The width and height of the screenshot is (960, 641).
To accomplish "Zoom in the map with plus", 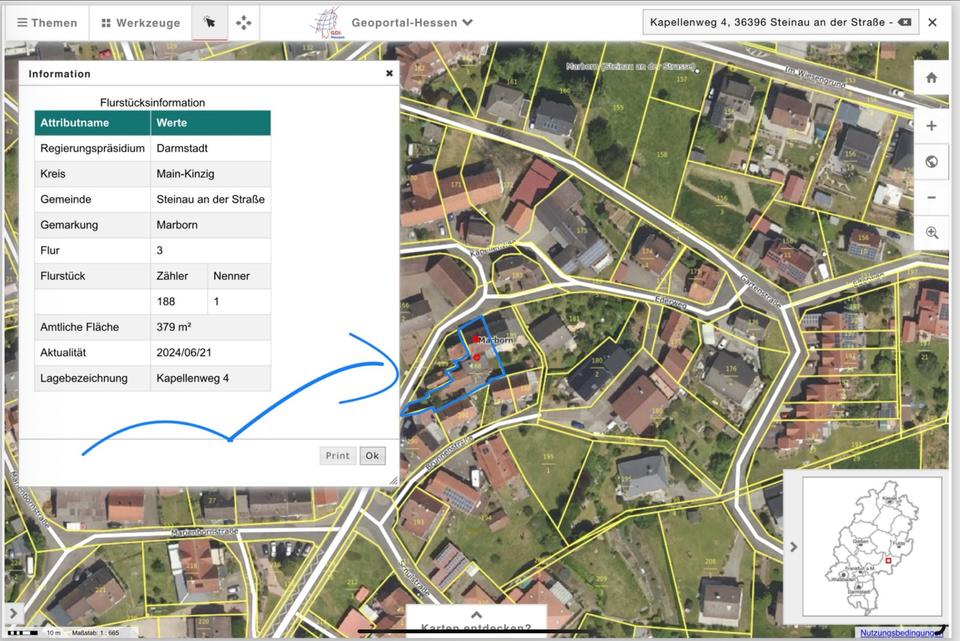I will [x=931, y=126].
